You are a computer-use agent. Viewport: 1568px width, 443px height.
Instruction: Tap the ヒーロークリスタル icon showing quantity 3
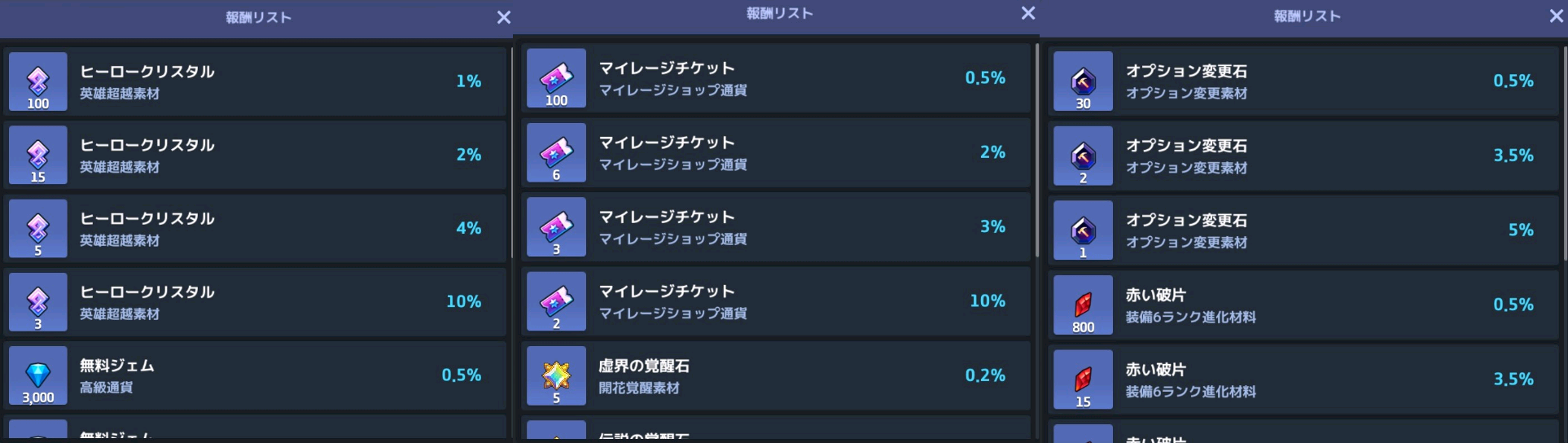tap(38, 302)
